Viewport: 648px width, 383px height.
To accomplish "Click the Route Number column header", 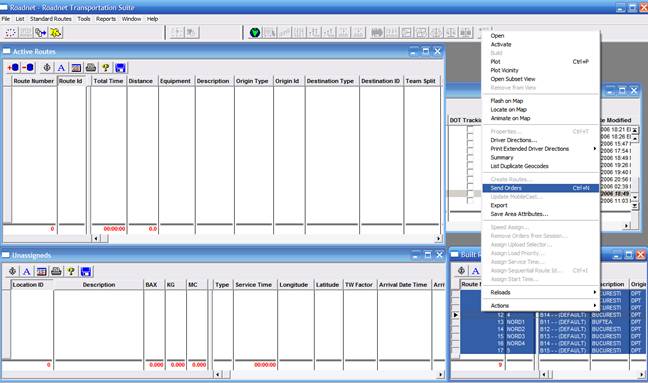I will pos(33,81).
